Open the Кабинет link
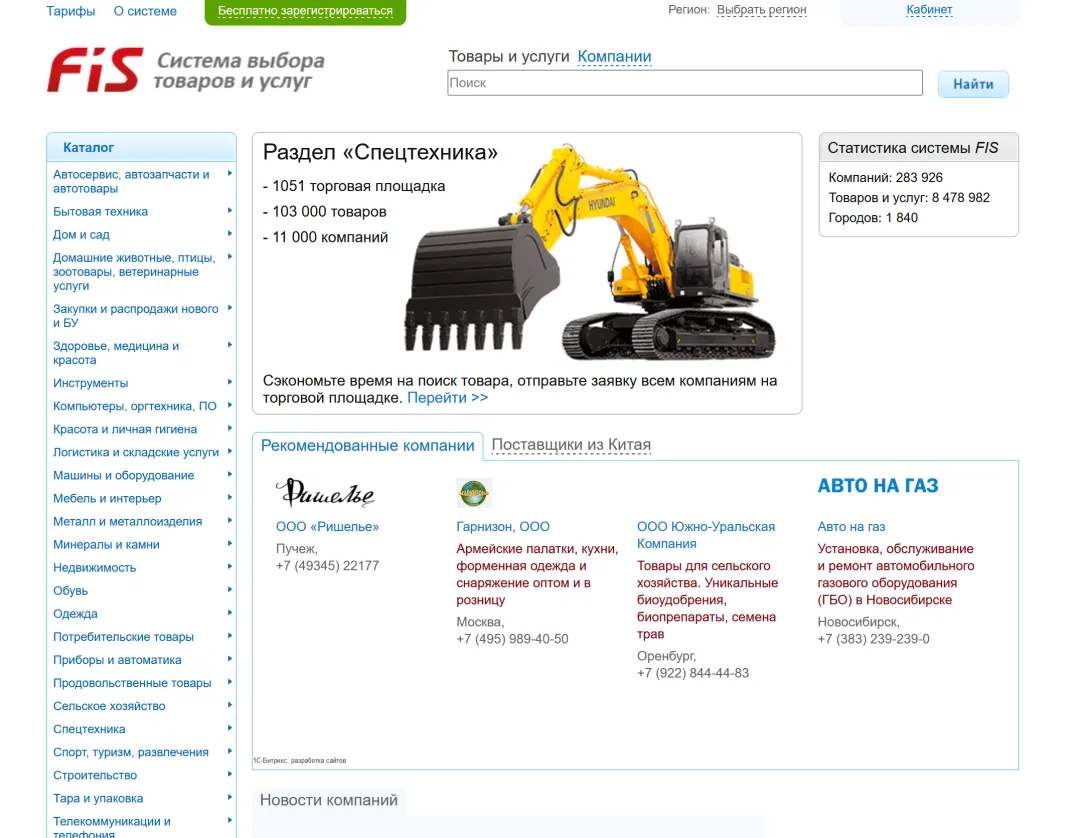 928,10
